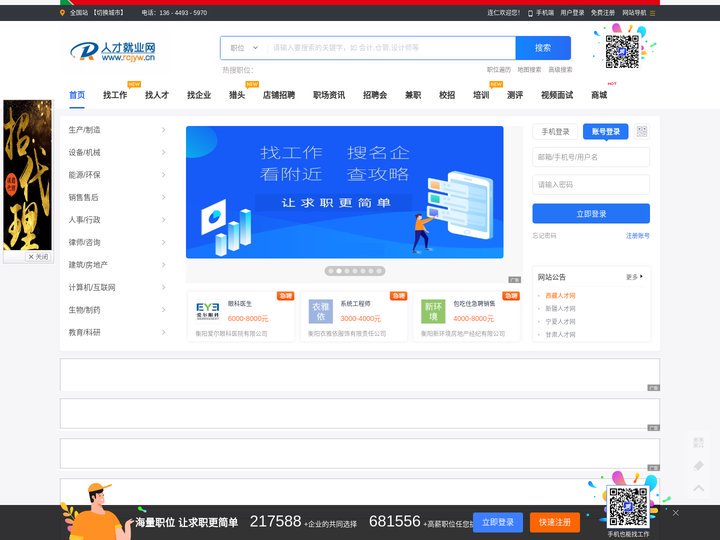Click the floating feedback edit icon

(x=698, y=466)
